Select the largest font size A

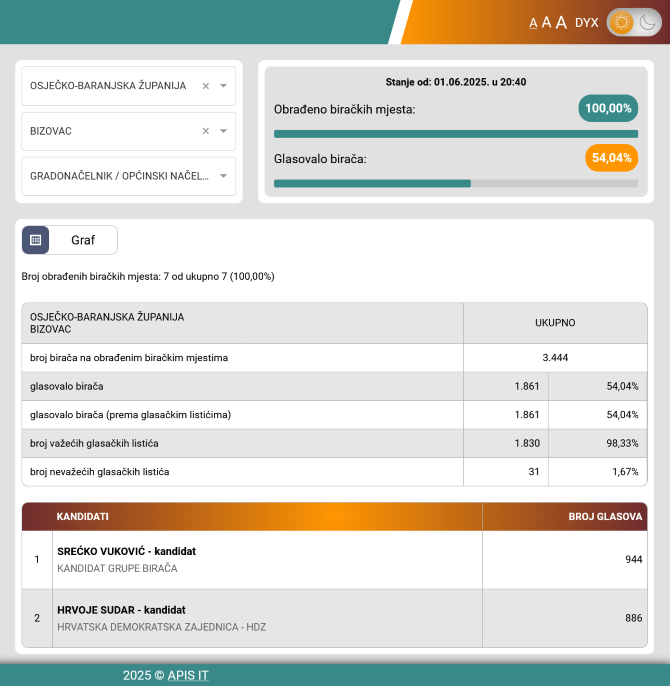[x=561, y=22]
